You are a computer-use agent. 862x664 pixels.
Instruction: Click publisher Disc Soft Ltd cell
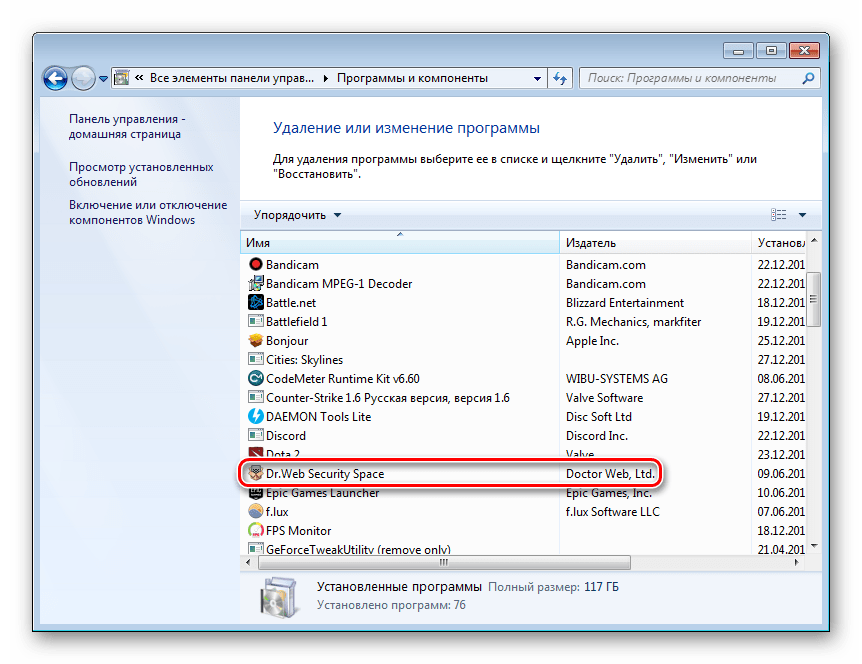(599, 417)
